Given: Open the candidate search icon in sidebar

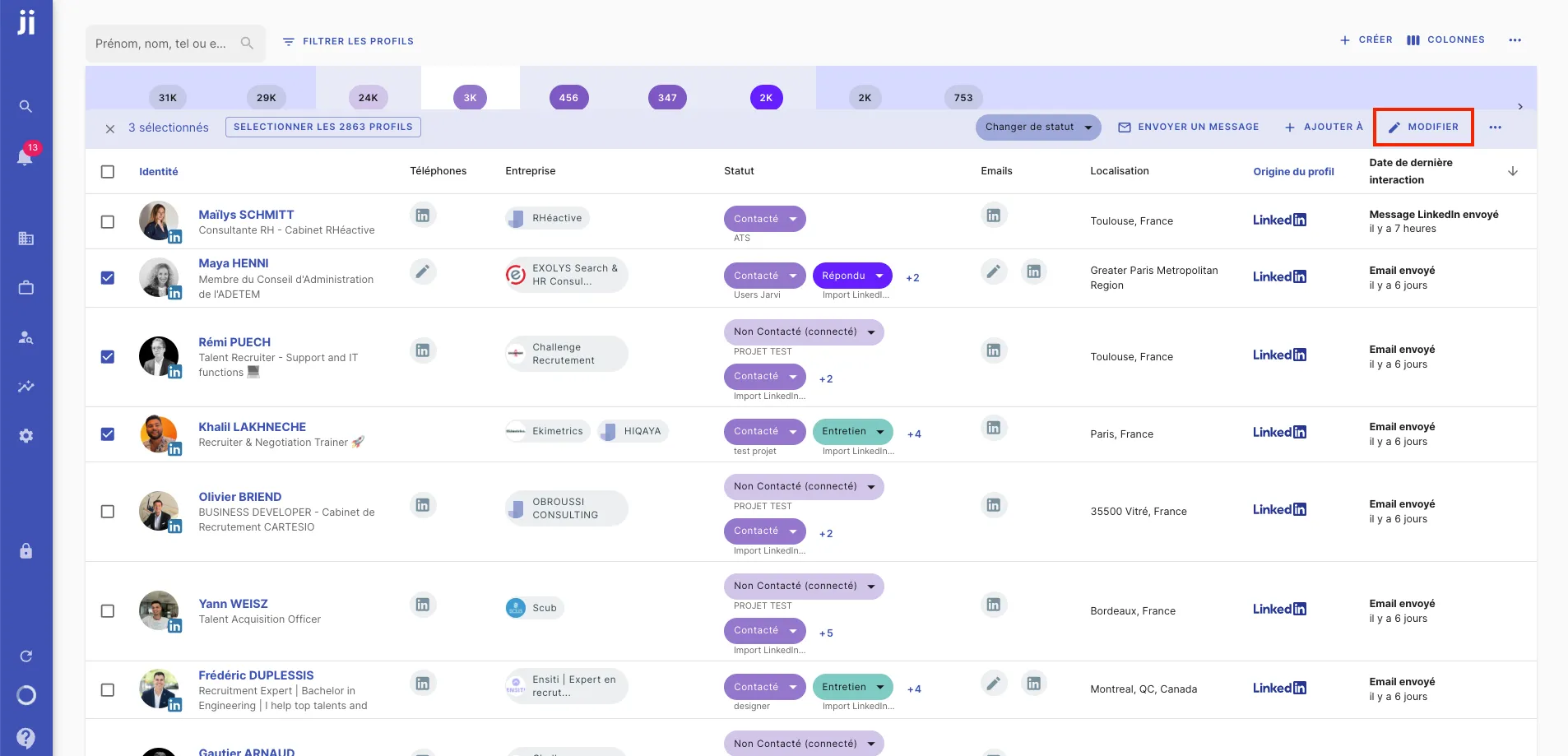Looking at the screenshot, I should [x=26, y=336].
